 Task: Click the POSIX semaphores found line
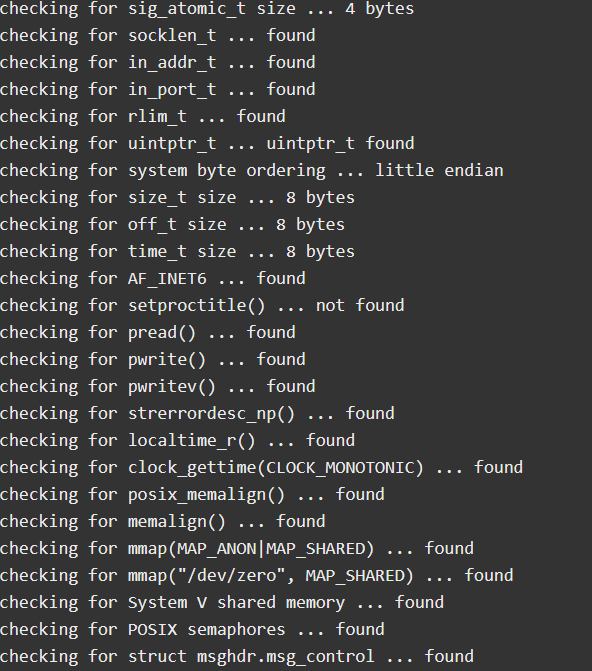192,629
